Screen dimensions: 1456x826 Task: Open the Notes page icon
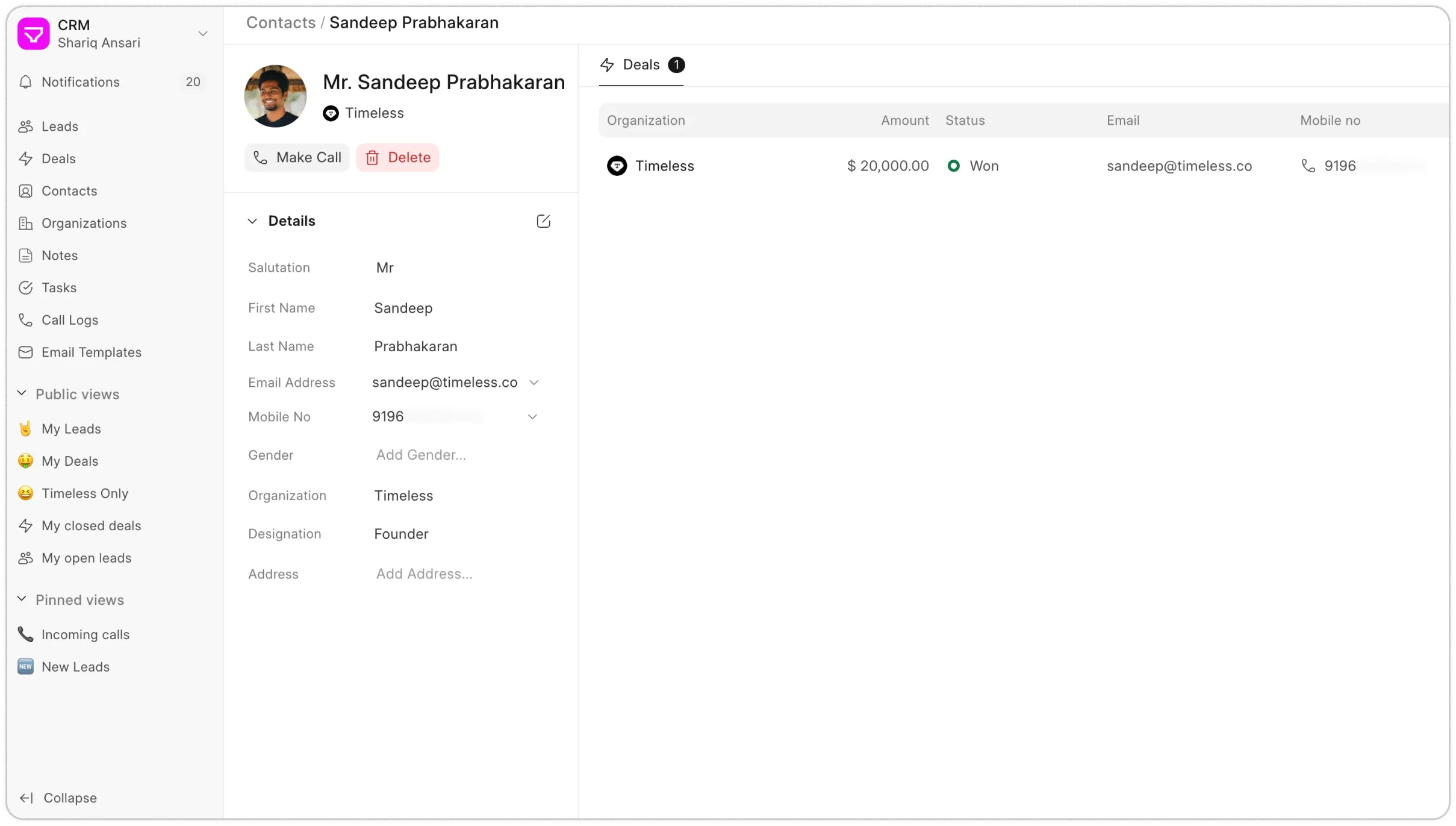coord(25,255)
